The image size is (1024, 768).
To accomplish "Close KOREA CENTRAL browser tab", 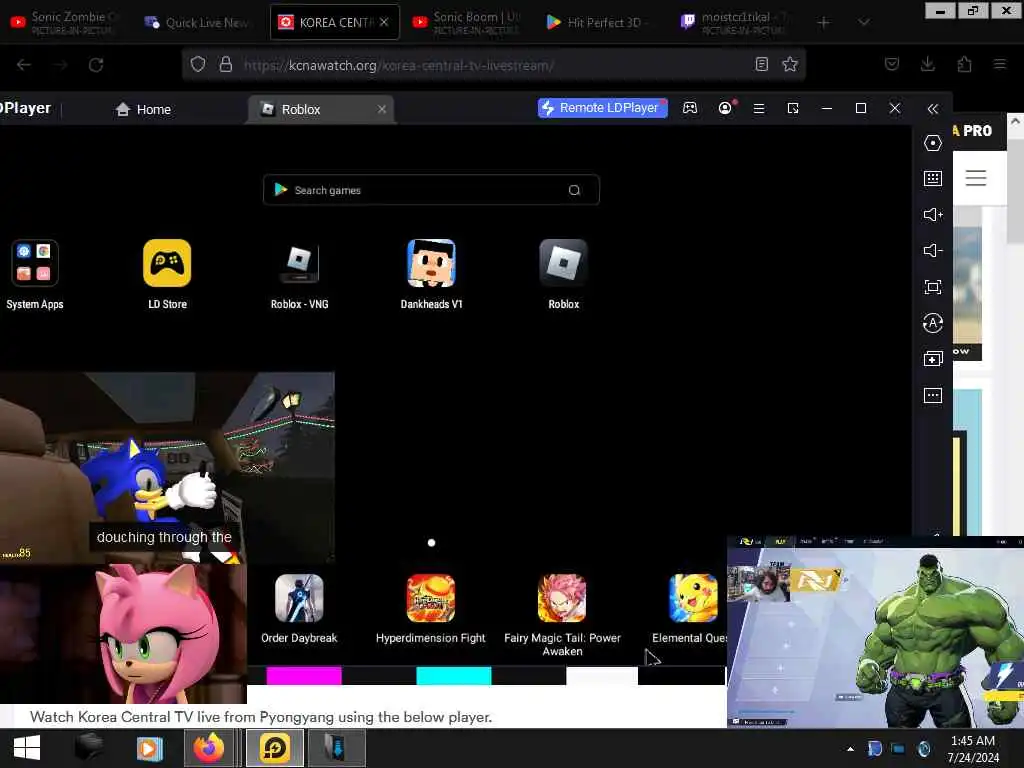I will (384, 22).
